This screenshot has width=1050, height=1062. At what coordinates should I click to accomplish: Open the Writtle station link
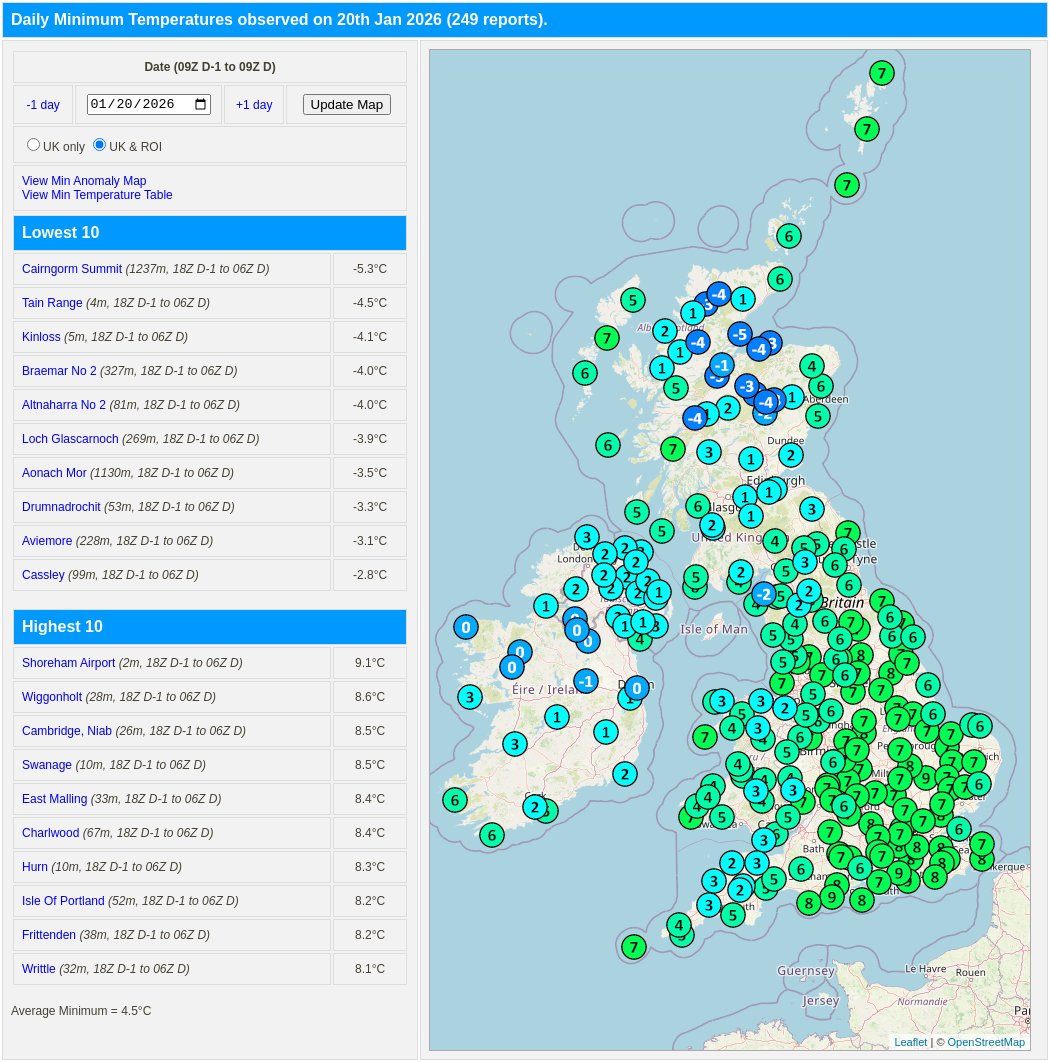coord(39,969)
